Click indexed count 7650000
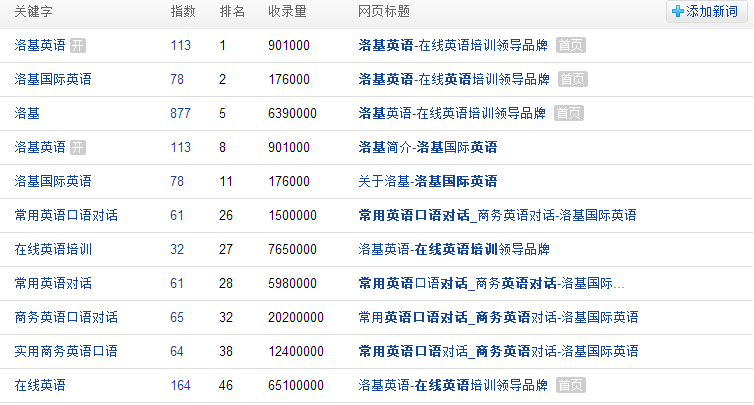 (292, 250)
